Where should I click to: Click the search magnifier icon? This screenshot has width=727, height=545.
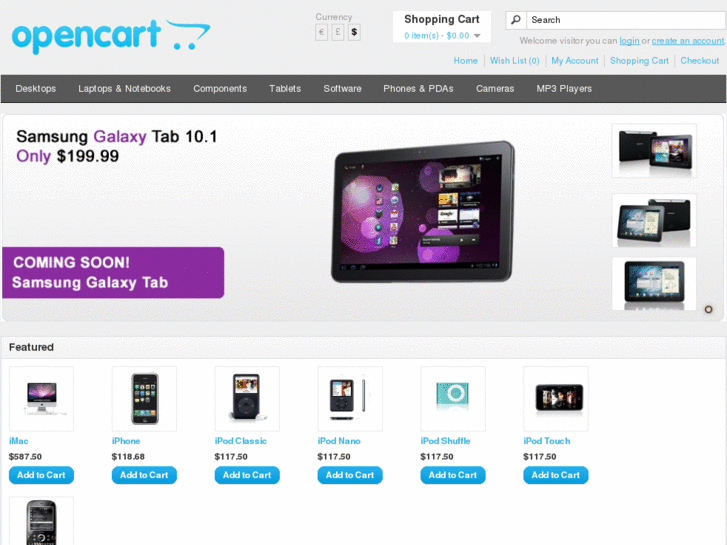click(516, 20)
